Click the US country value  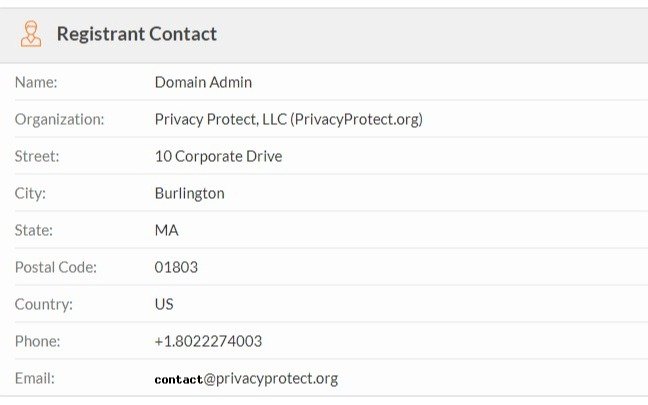[x=164, y=304]
